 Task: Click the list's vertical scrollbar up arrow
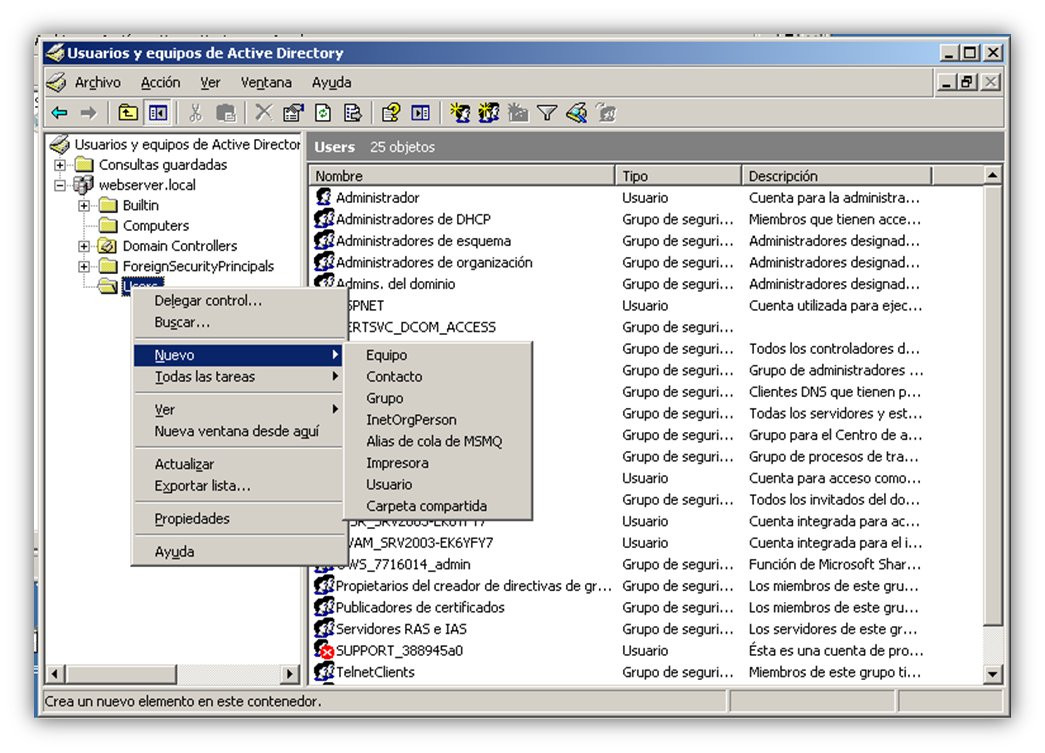point(992,175)
